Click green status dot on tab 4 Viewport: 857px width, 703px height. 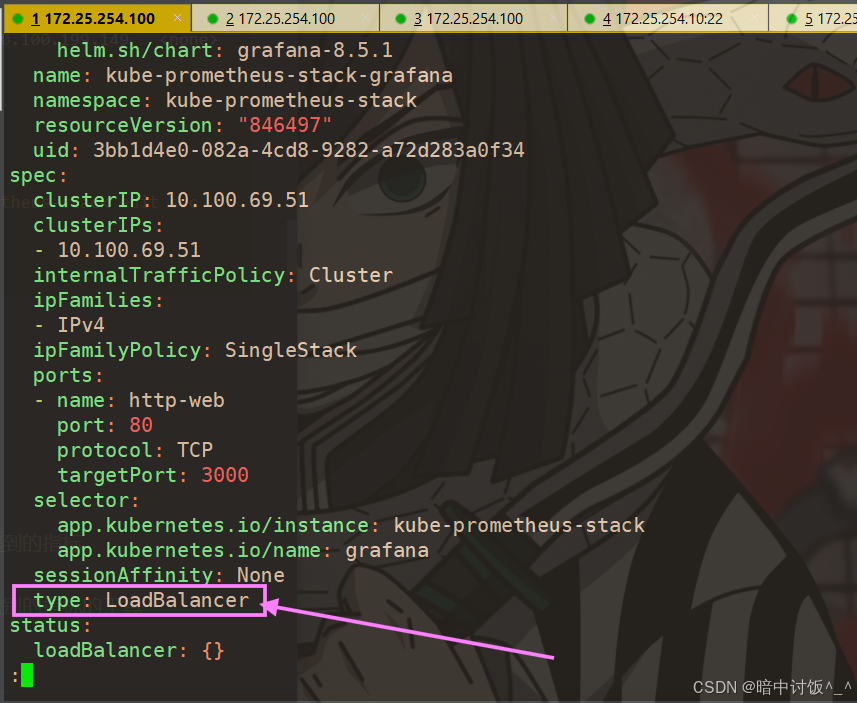[589, 19]
